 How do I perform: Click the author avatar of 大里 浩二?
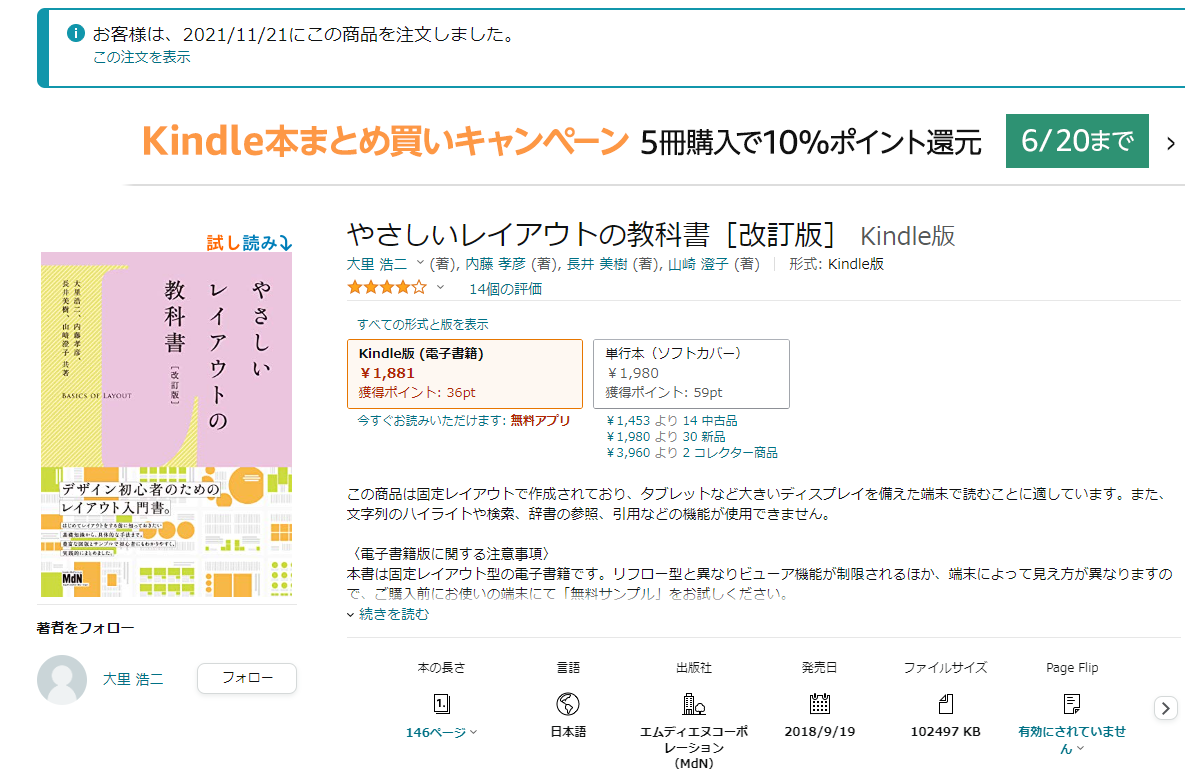coord(62,679)
